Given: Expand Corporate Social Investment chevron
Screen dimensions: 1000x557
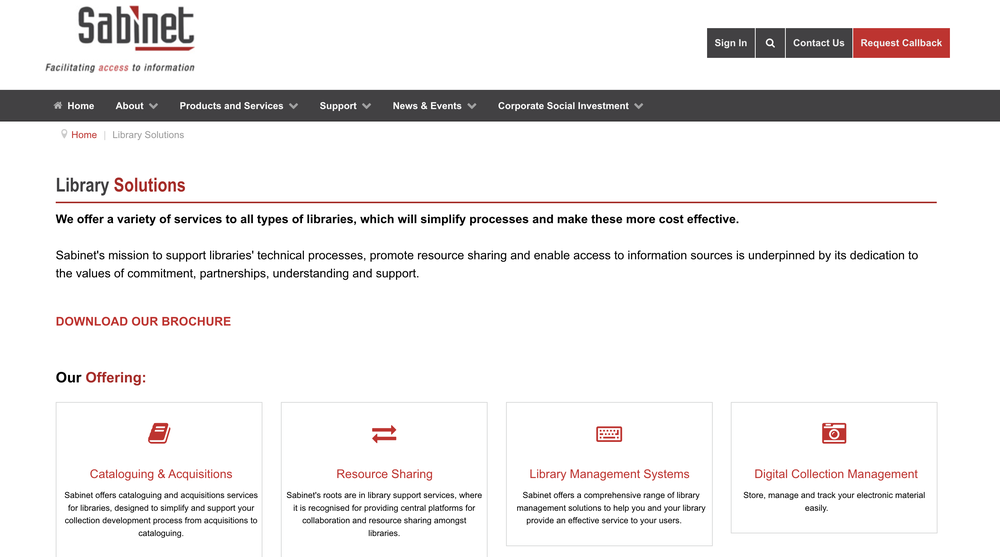Looking at the screenshot, I should click(x=638, y=106).
